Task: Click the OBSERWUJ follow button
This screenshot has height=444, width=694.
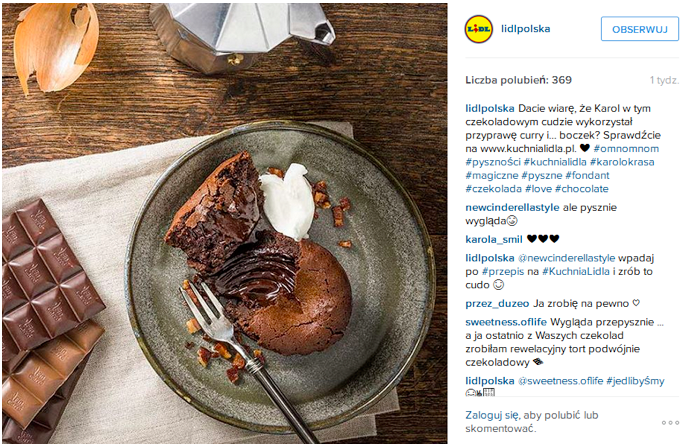Action: pyautogui.click(x=640, y=29)
